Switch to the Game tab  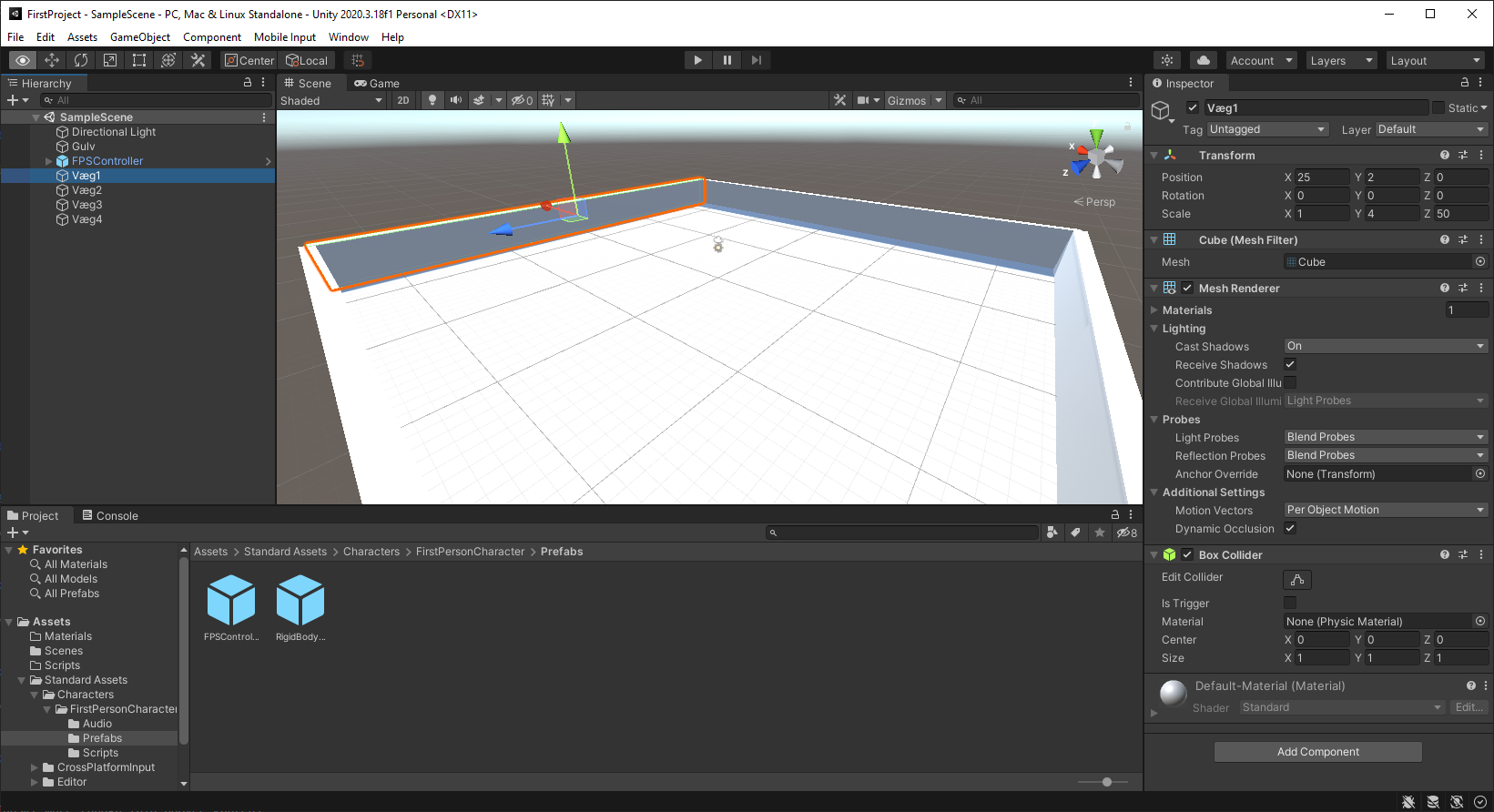click(377, 83)
